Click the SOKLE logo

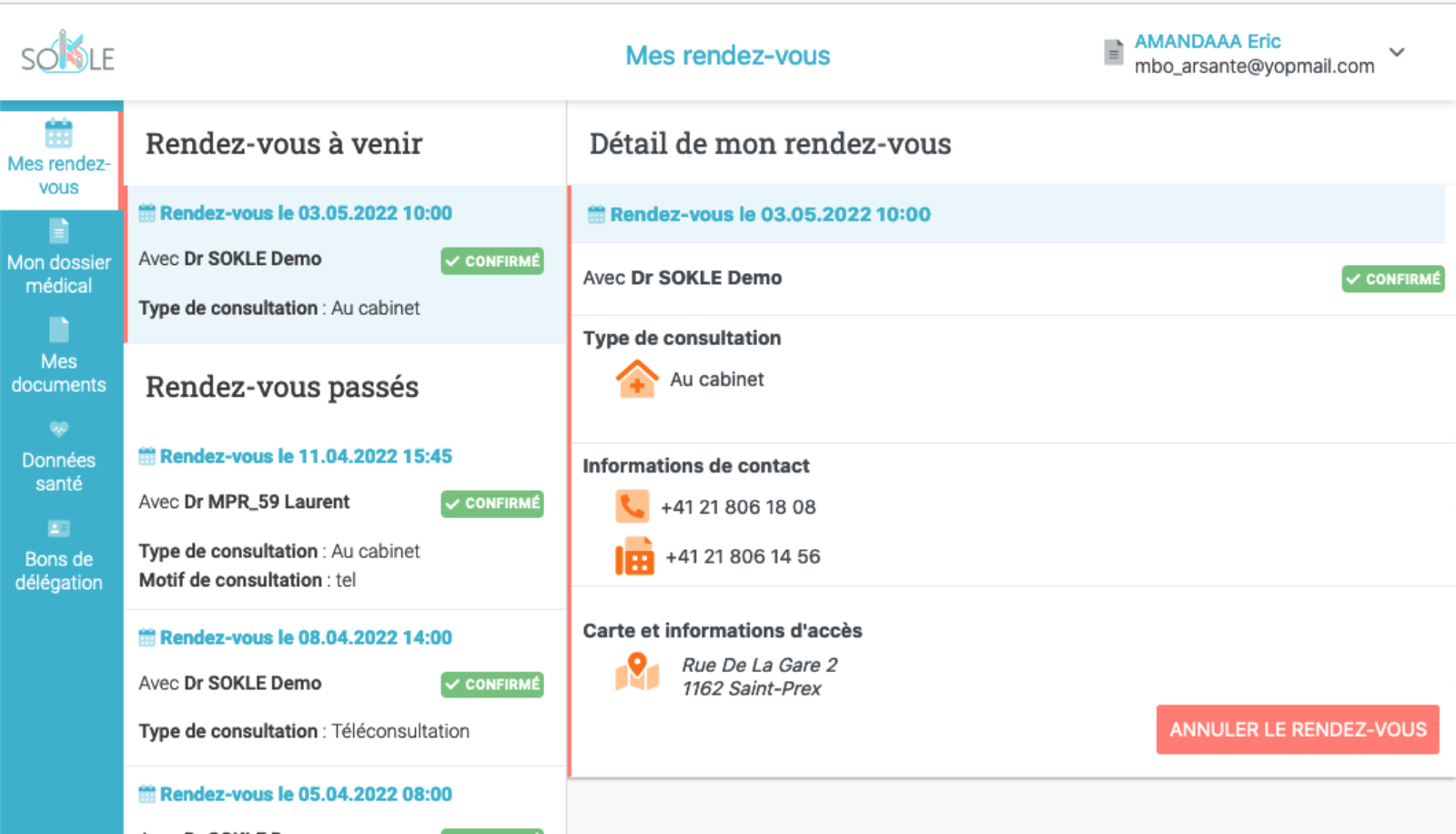coord(68,52)
